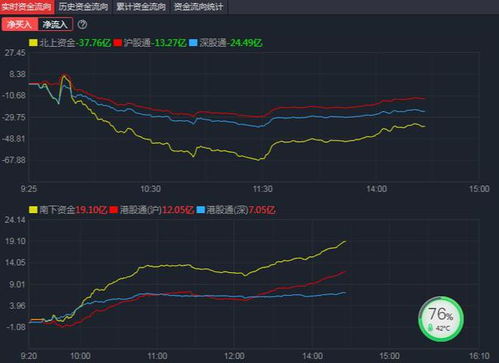The width and height of the screenshot is (499, 363).
Task: Click the red 沪股通 legend swatch
Action: pos(117,43)
